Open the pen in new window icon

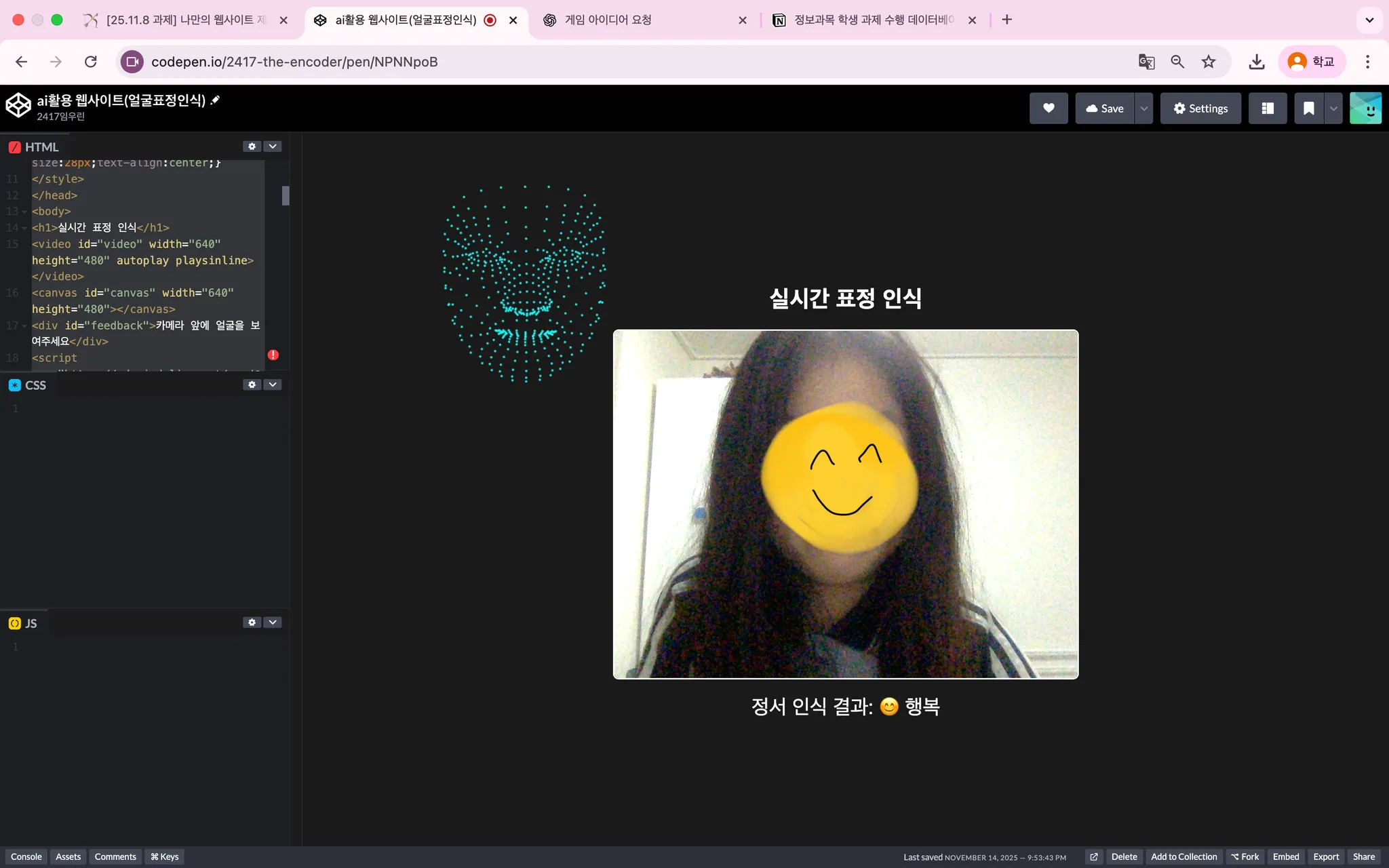point(1093,856)
